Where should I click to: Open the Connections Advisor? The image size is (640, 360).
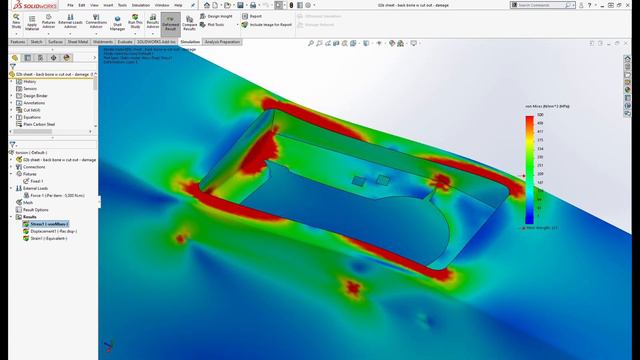pyautogui.click(x=96, y=21)
